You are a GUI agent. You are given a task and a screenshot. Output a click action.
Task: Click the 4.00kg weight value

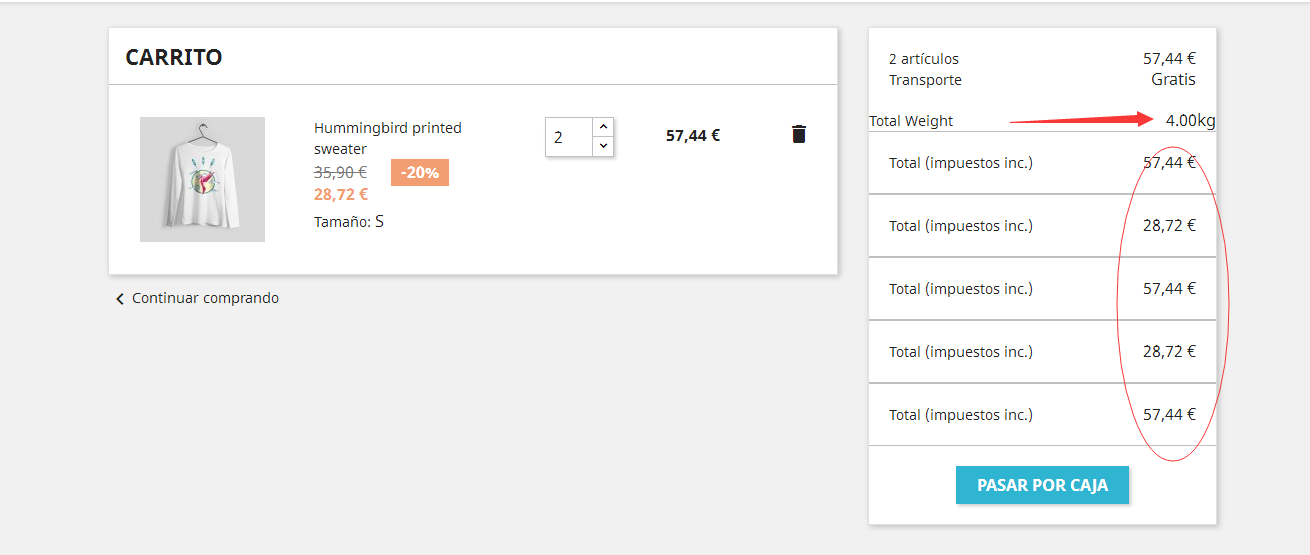[x=1190, y=121]
